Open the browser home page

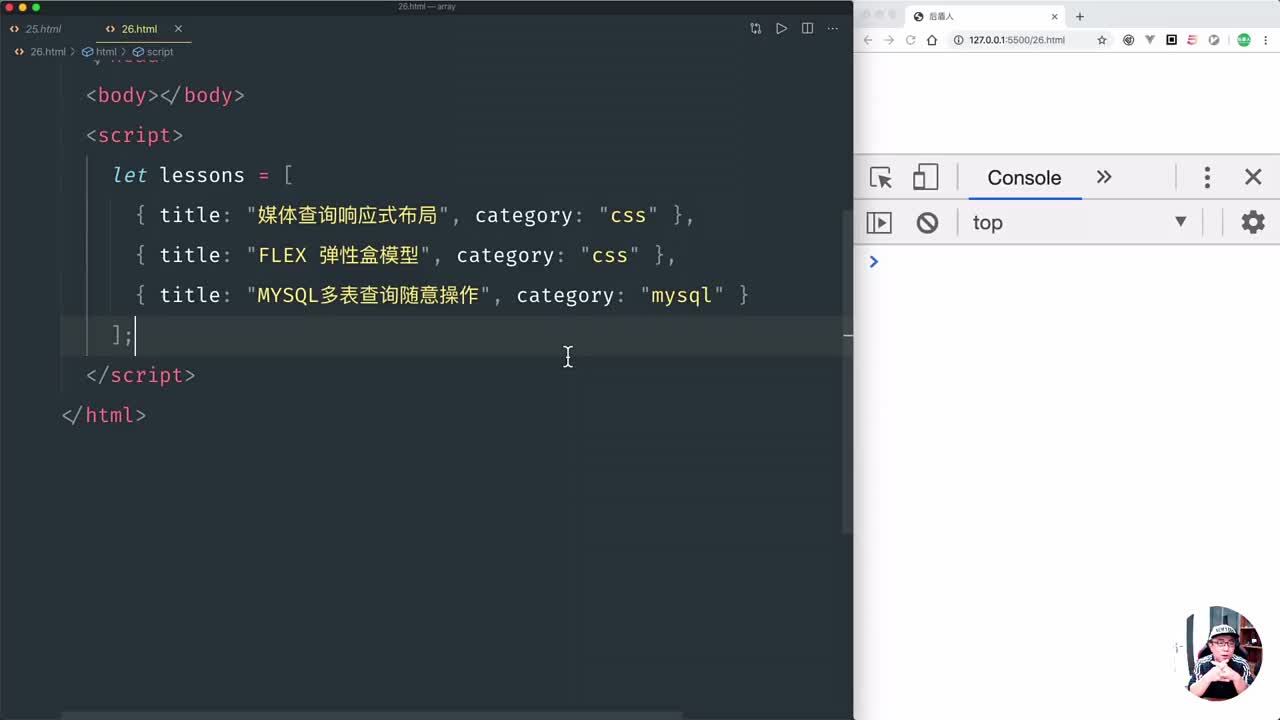pos(932,40)
